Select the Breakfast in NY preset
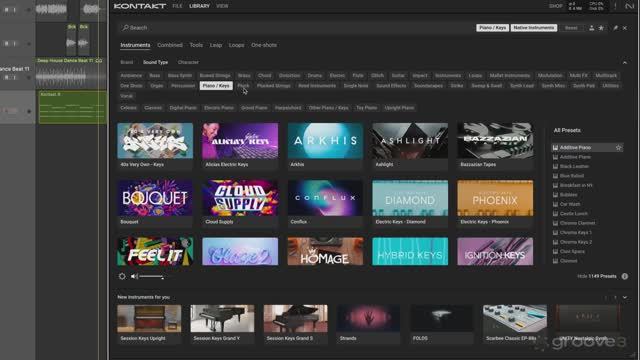 click(x=576, y=185)
